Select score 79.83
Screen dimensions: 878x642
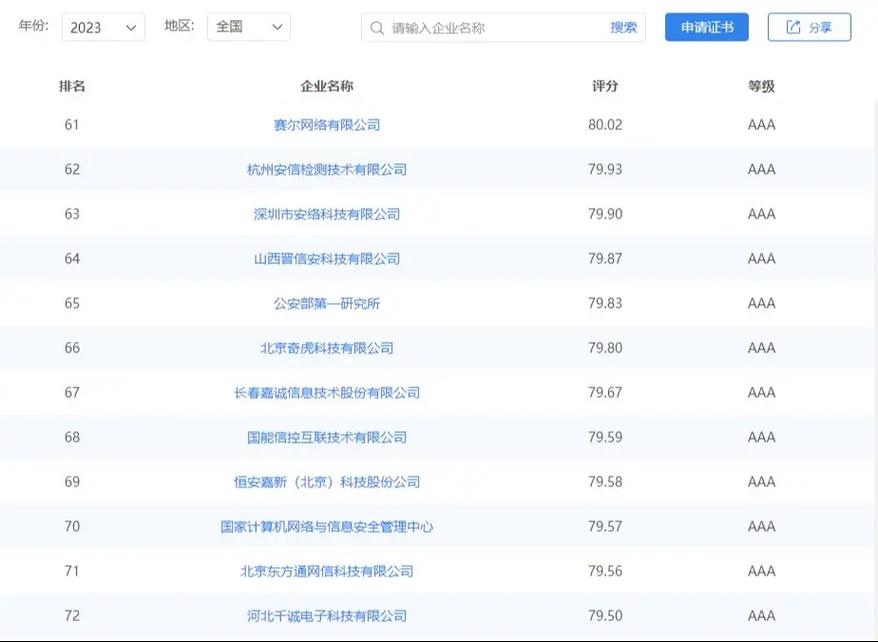[605, 303]
